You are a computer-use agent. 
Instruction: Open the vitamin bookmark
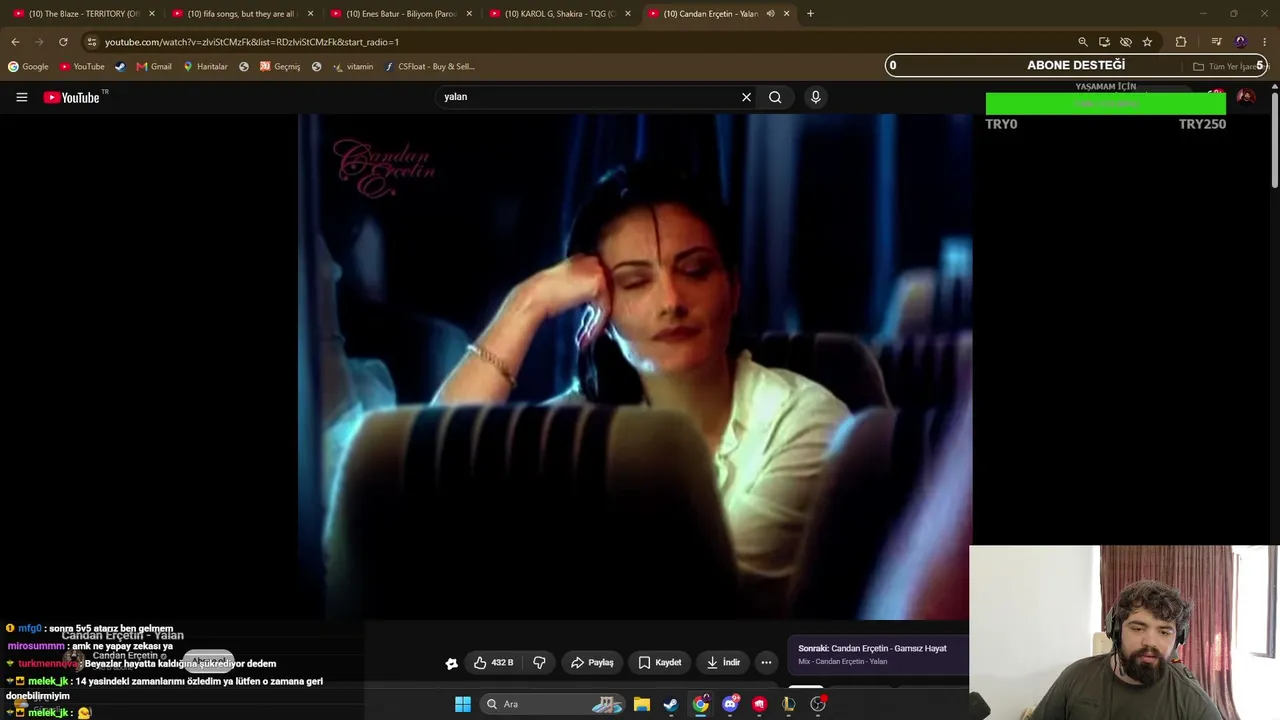353,67
